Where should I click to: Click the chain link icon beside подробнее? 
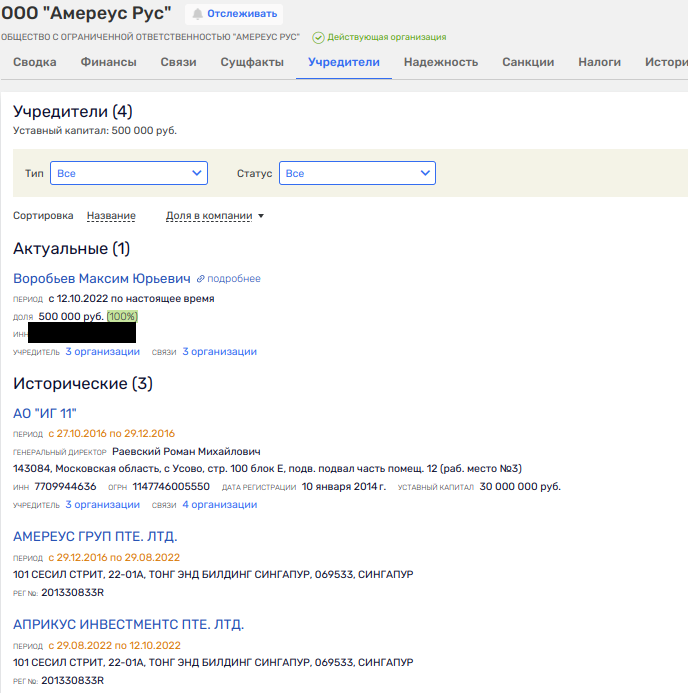tap(201, 278)
